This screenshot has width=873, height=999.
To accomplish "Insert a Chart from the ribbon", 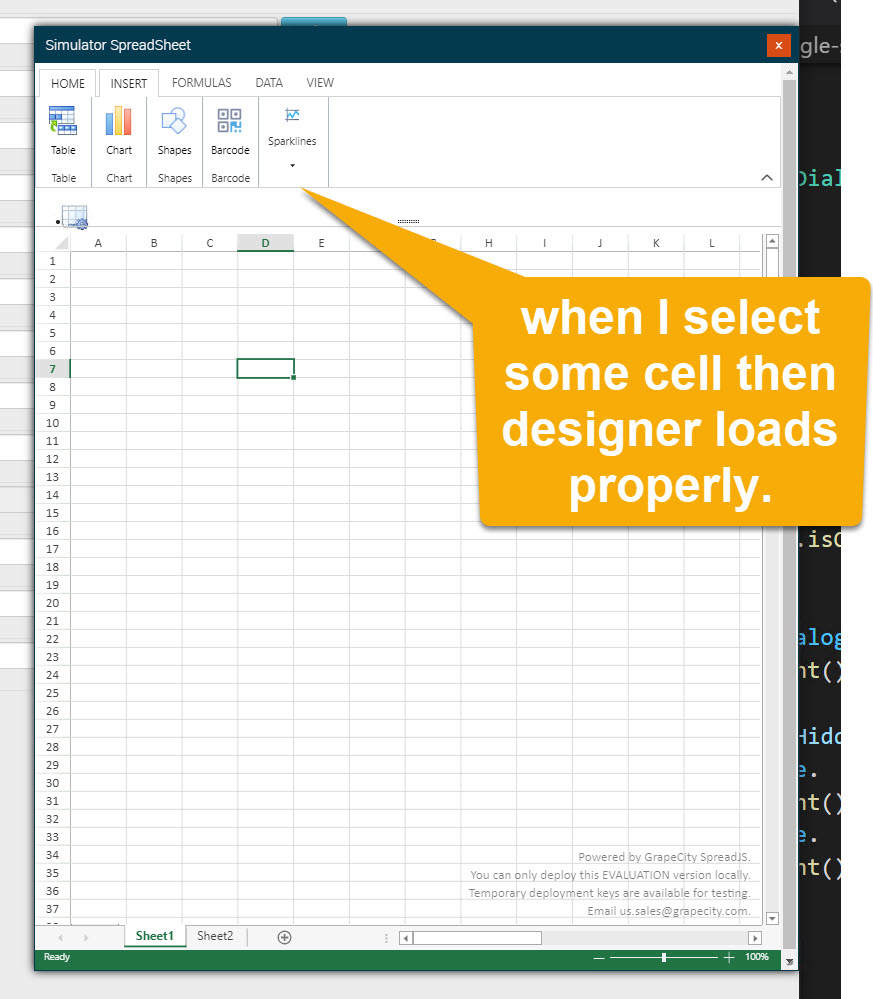I will (x=119, y=121).
